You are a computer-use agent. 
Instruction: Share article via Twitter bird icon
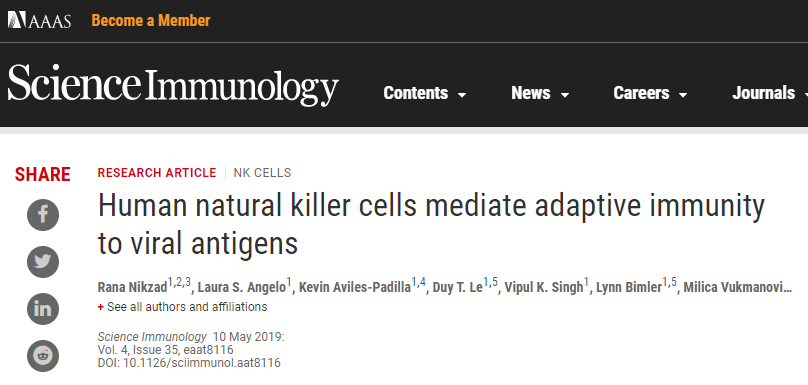coord(43,262)
